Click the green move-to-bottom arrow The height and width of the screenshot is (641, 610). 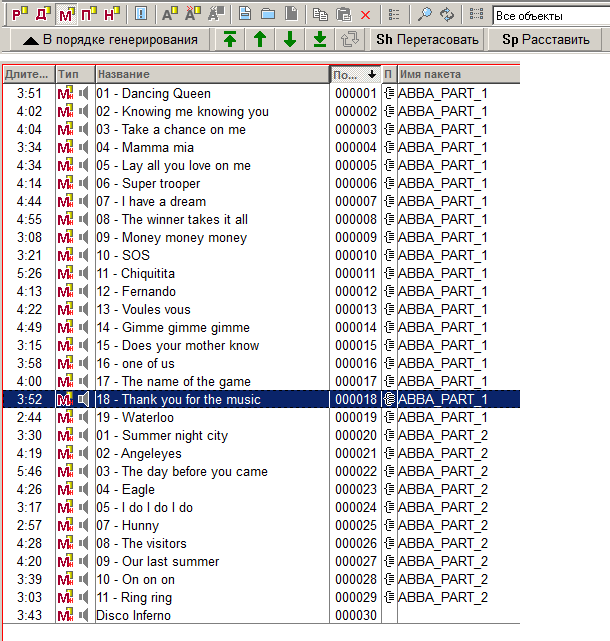pyautogui.click(x=320, y=40)
